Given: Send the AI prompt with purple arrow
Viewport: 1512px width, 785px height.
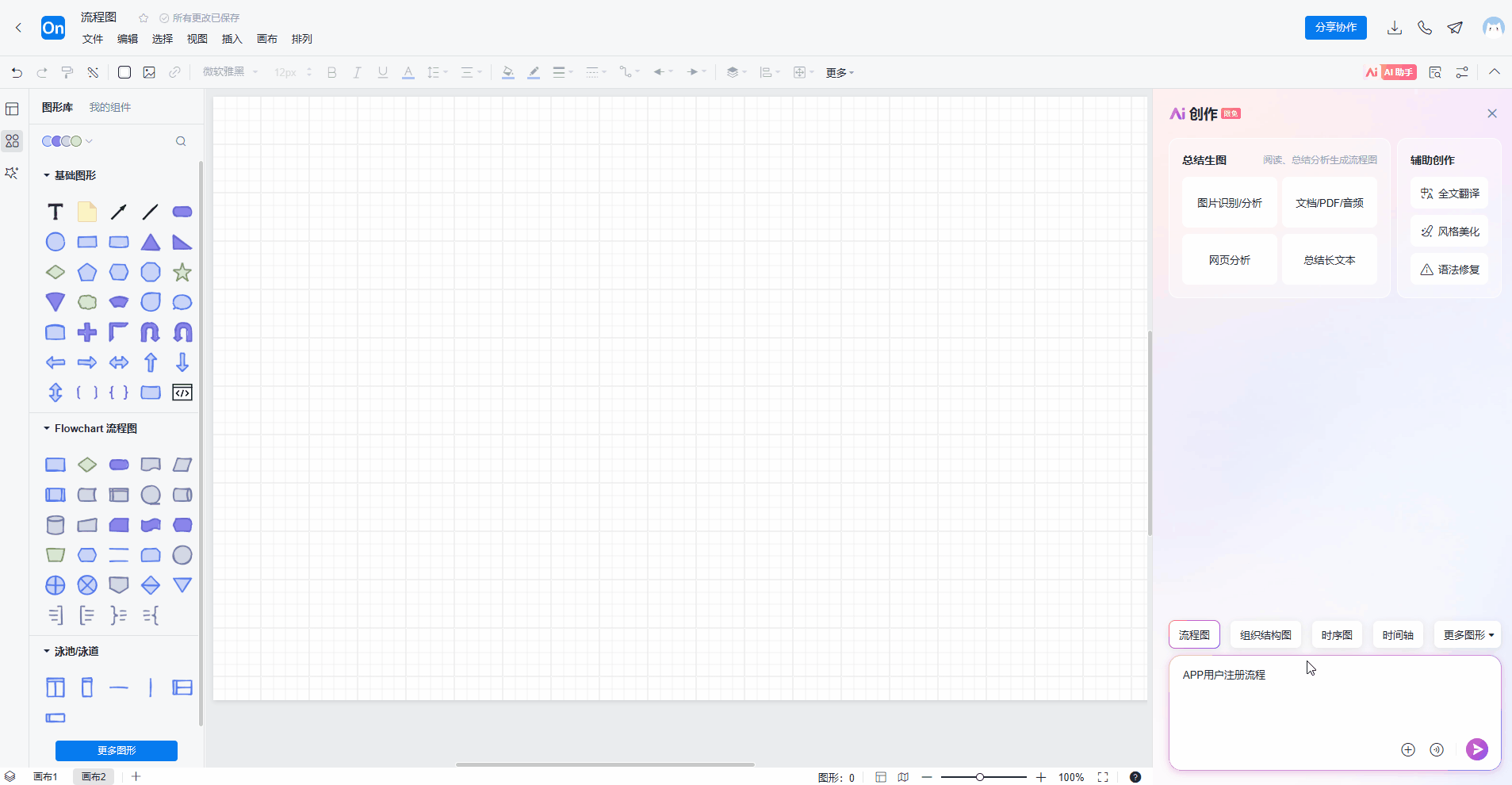Looking at the screenshot, I should coord(1476,749).
